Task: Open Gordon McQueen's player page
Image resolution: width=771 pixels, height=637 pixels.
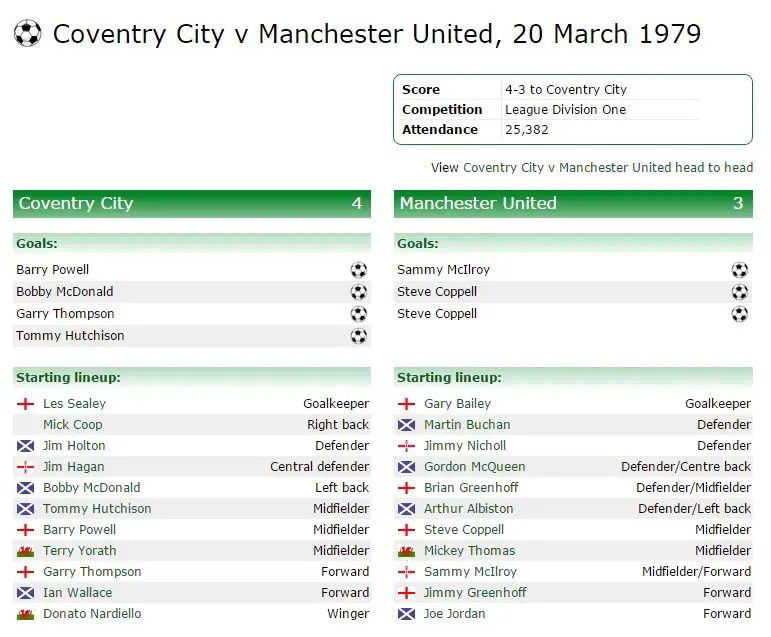Action: tap(474, 466)
